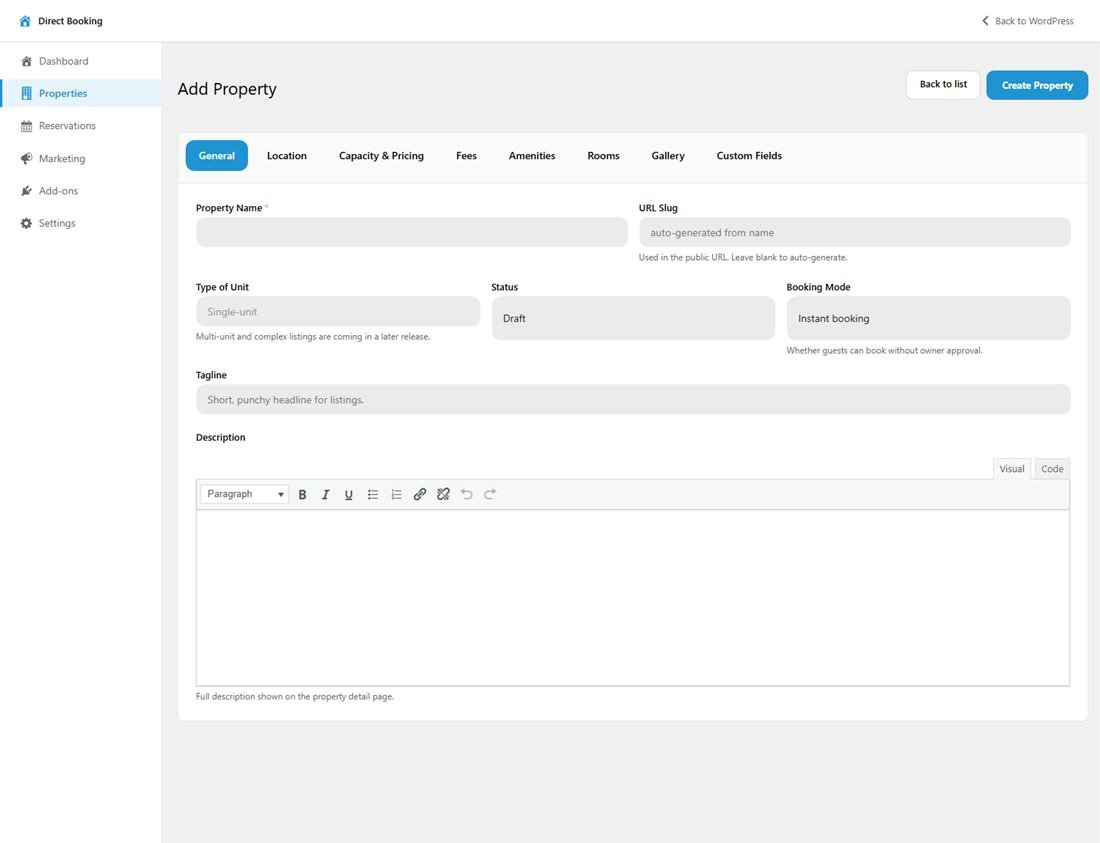Switch editor to Code mode
1100x843 pixels.
coord(1052,468)
